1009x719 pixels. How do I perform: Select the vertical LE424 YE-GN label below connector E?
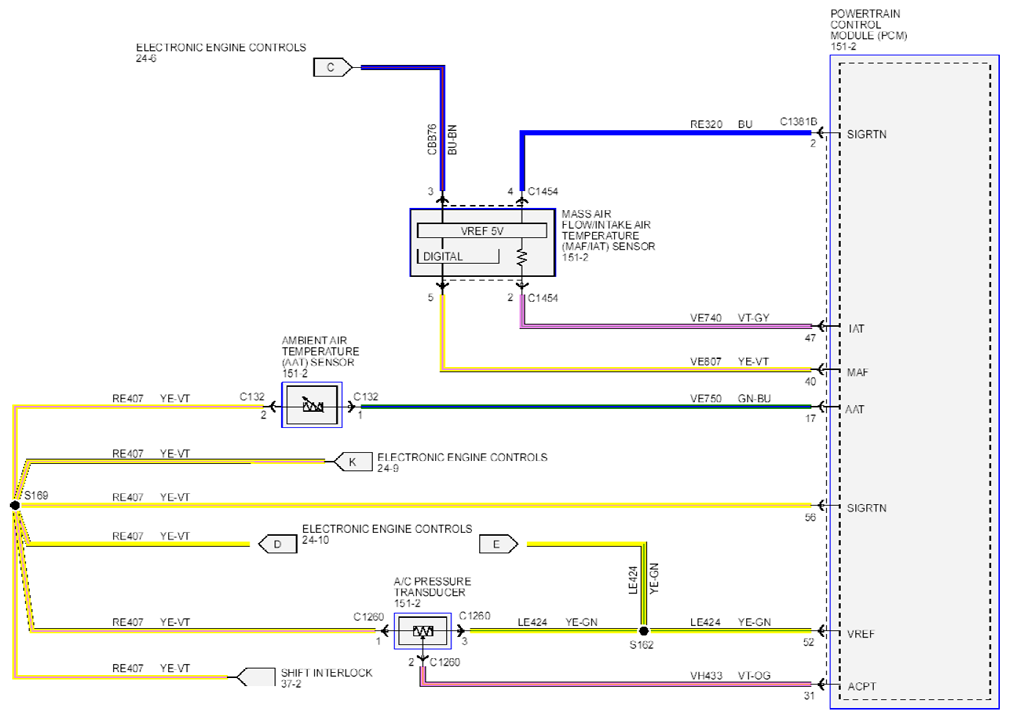pyautogui.click(x=643, y=579)
